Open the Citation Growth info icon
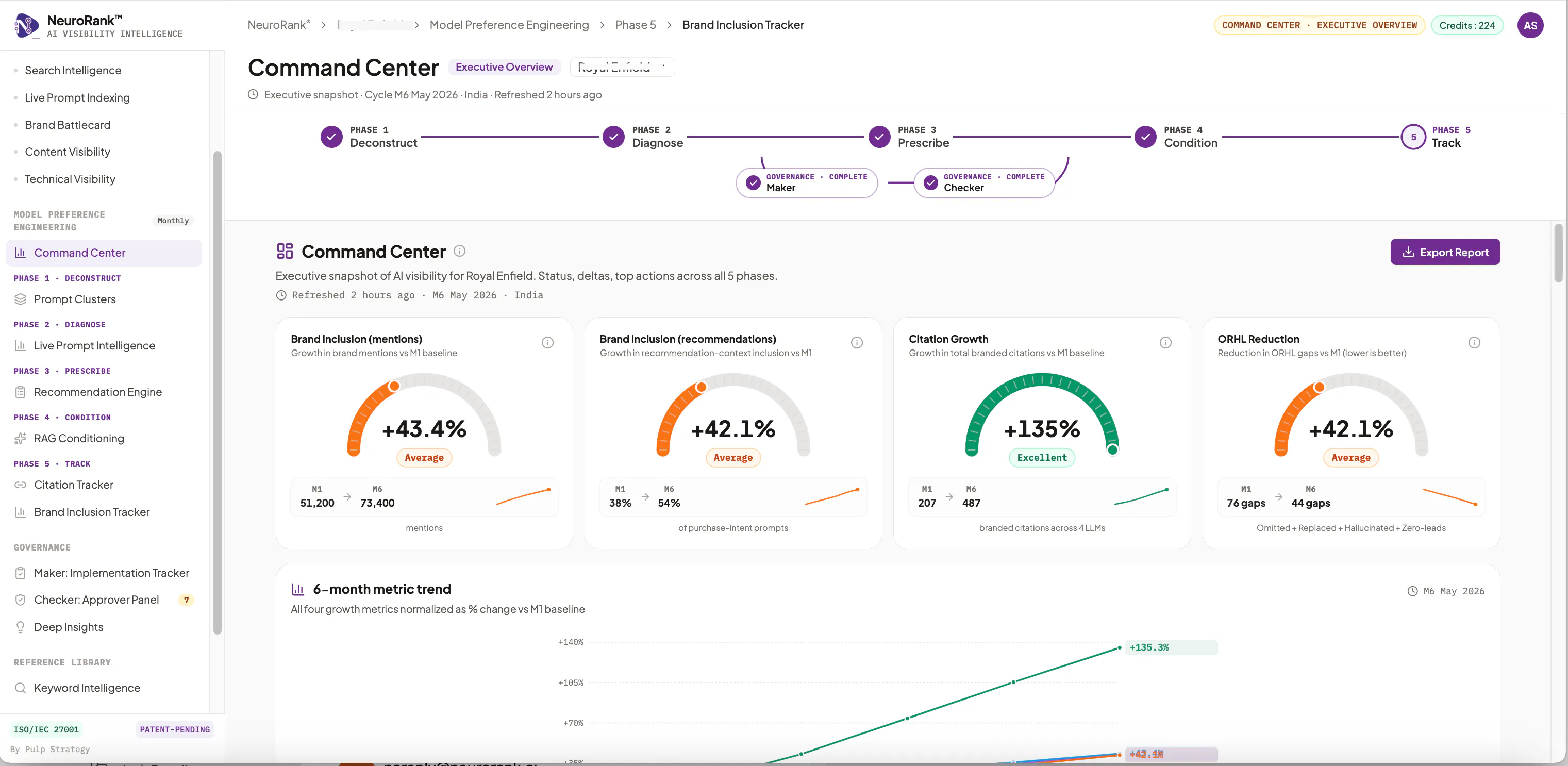1568x766 pixels. point(1165,343)
